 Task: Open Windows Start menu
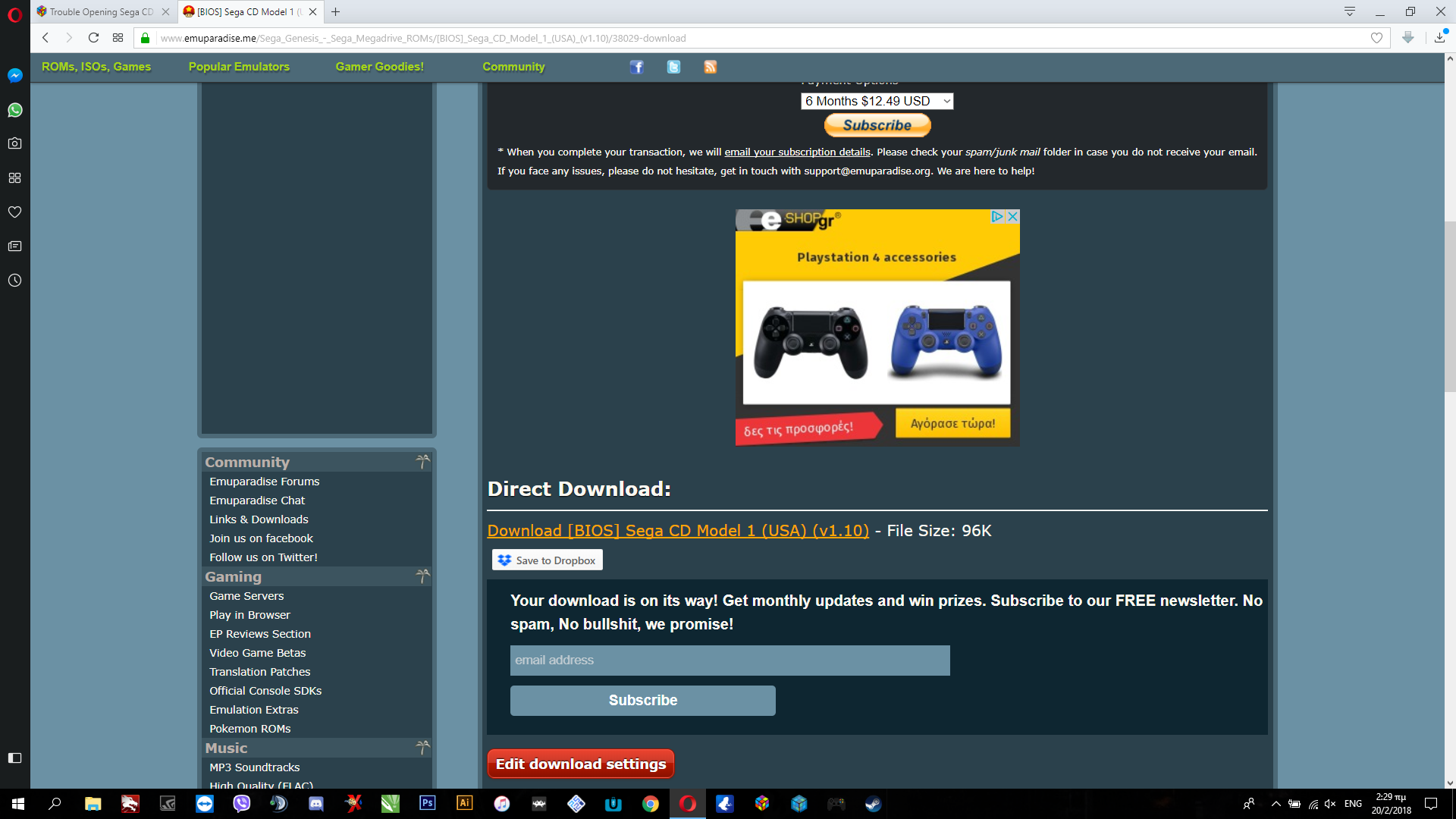18,804
